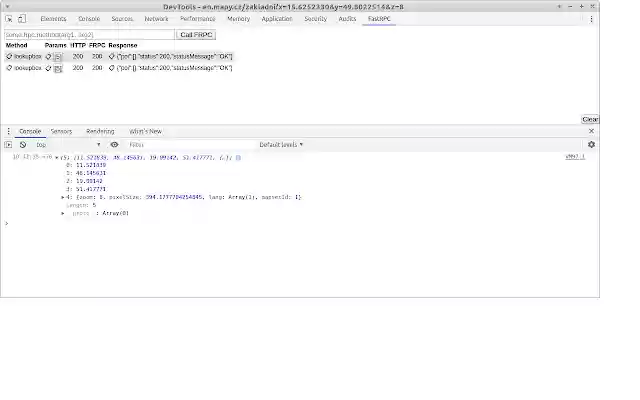Open the What's New drawer tab
Screen dimensions: 640x400
(145, 131)
